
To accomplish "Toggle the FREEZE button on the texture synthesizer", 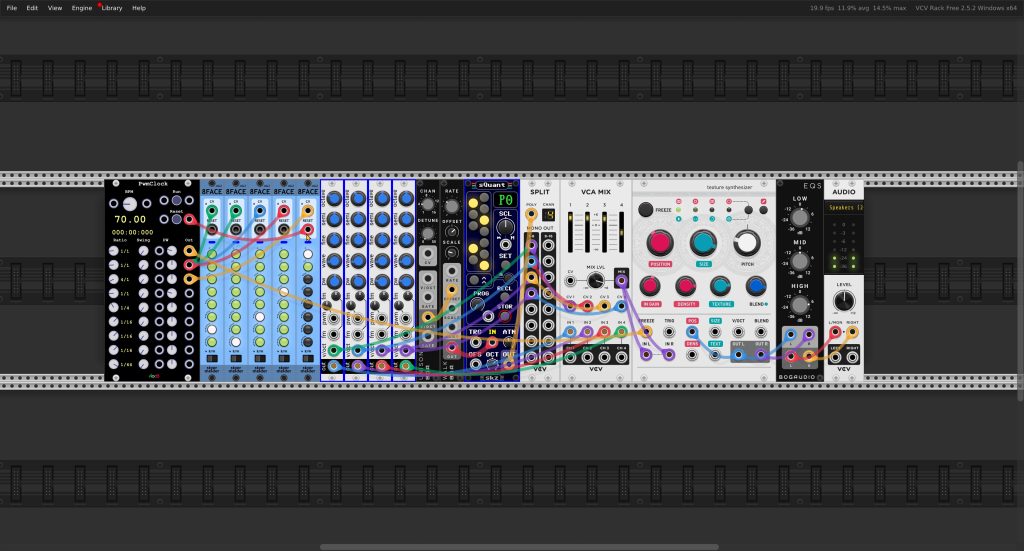I will [x=645, y=210].
